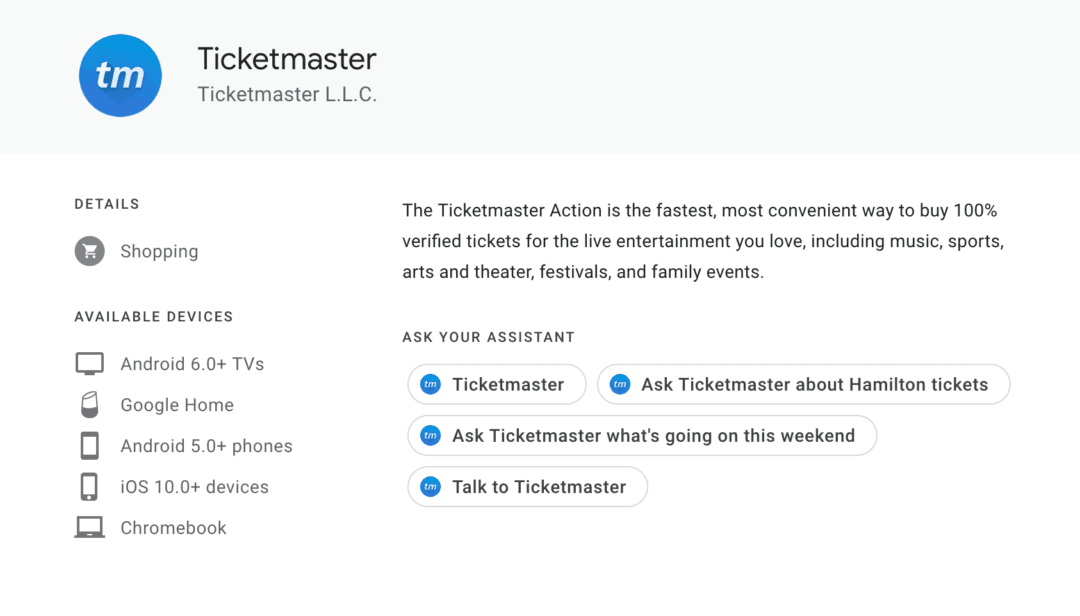Select Ask Ticketmaster about Hamilton tickets

point(804,384)
